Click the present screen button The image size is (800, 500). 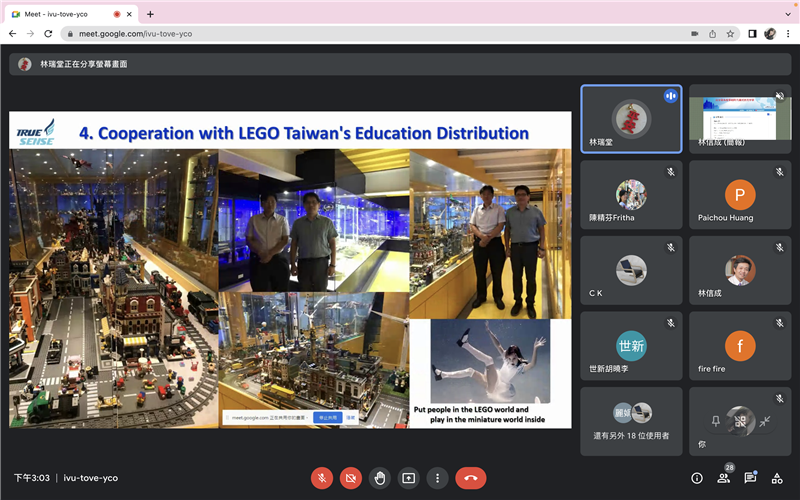click(408, 478)
